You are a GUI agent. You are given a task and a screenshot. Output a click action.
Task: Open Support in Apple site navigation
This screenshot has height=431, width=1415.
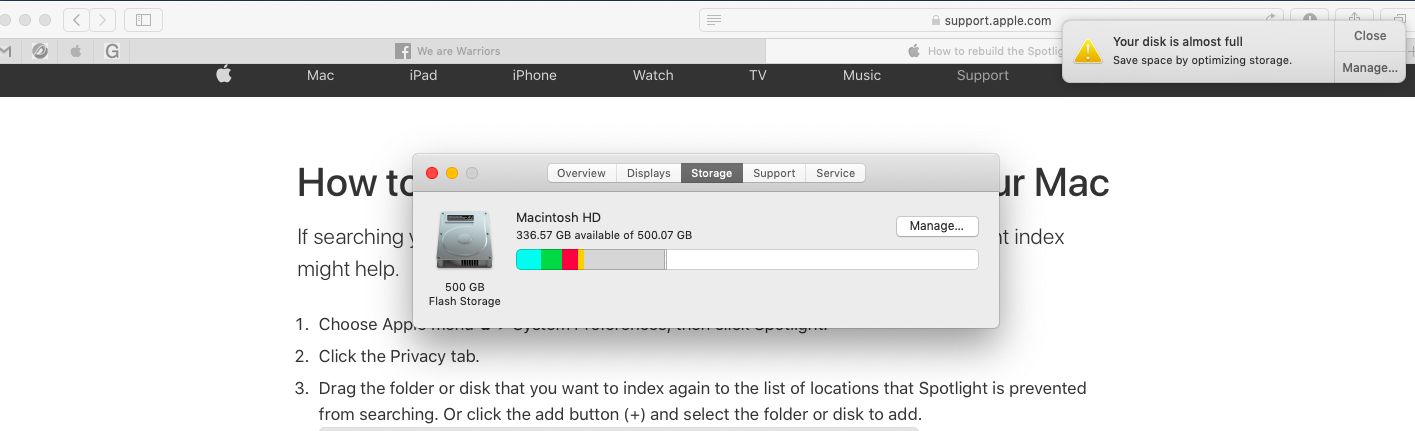pyautogui.click(x=983, y=76)
